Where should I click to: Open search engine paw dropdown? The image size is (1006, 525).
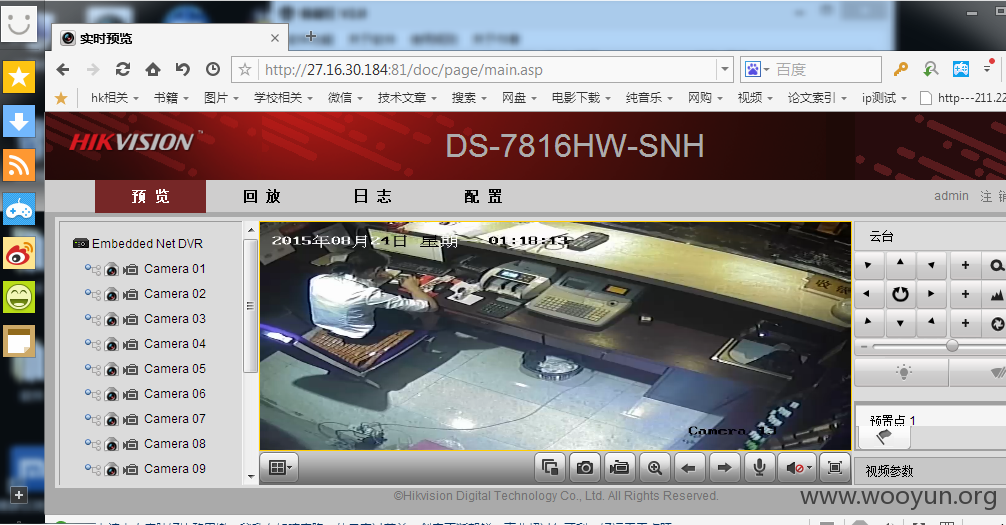(x=756, y=69)
